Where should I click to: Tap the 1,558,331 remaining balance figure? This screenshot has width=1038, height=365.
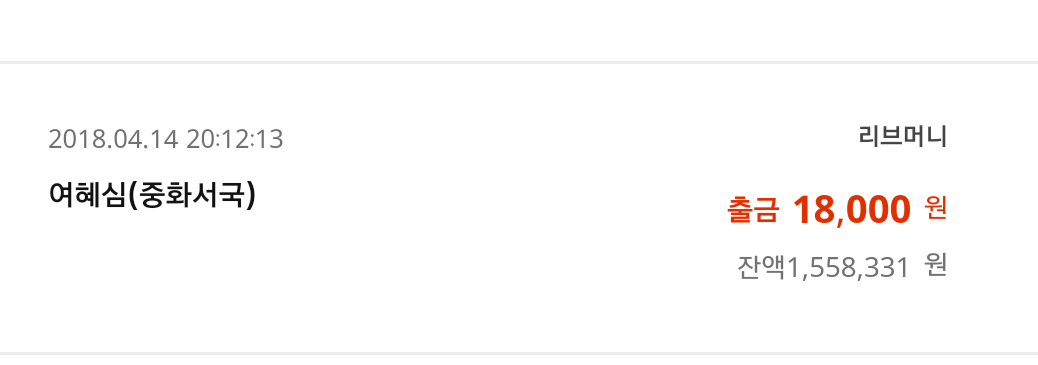pyautogui.click(x=847, y=268)
